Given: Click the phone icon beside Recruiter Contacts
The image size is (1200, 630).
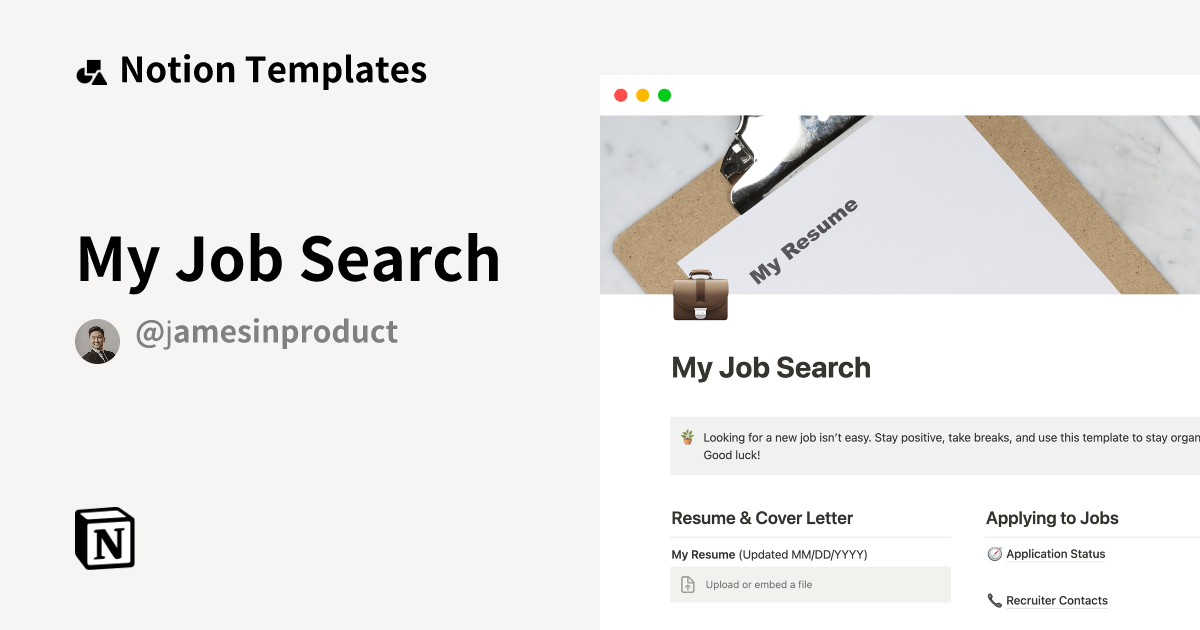Looking at the screenshot, I should [x=994, y=601].
